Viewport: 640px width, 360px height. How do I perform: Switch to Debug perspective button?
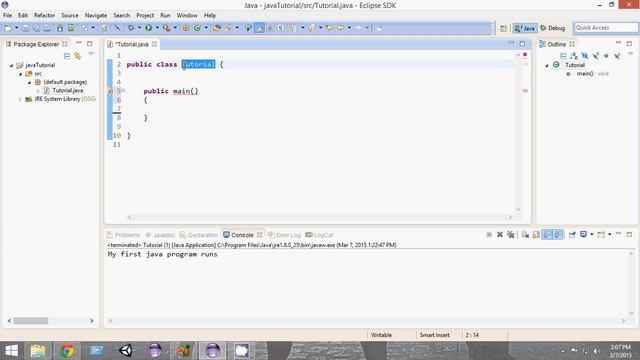(553, 28)
